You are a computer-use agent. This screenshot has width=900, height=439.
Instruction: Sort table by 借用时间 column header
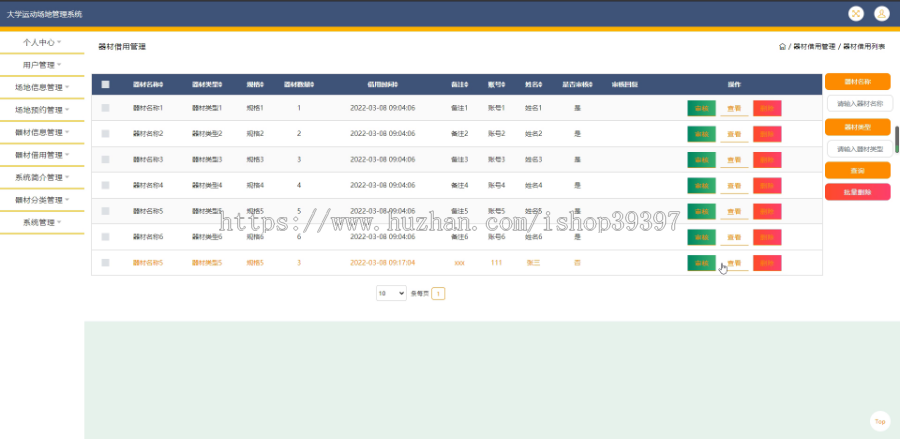383,84
